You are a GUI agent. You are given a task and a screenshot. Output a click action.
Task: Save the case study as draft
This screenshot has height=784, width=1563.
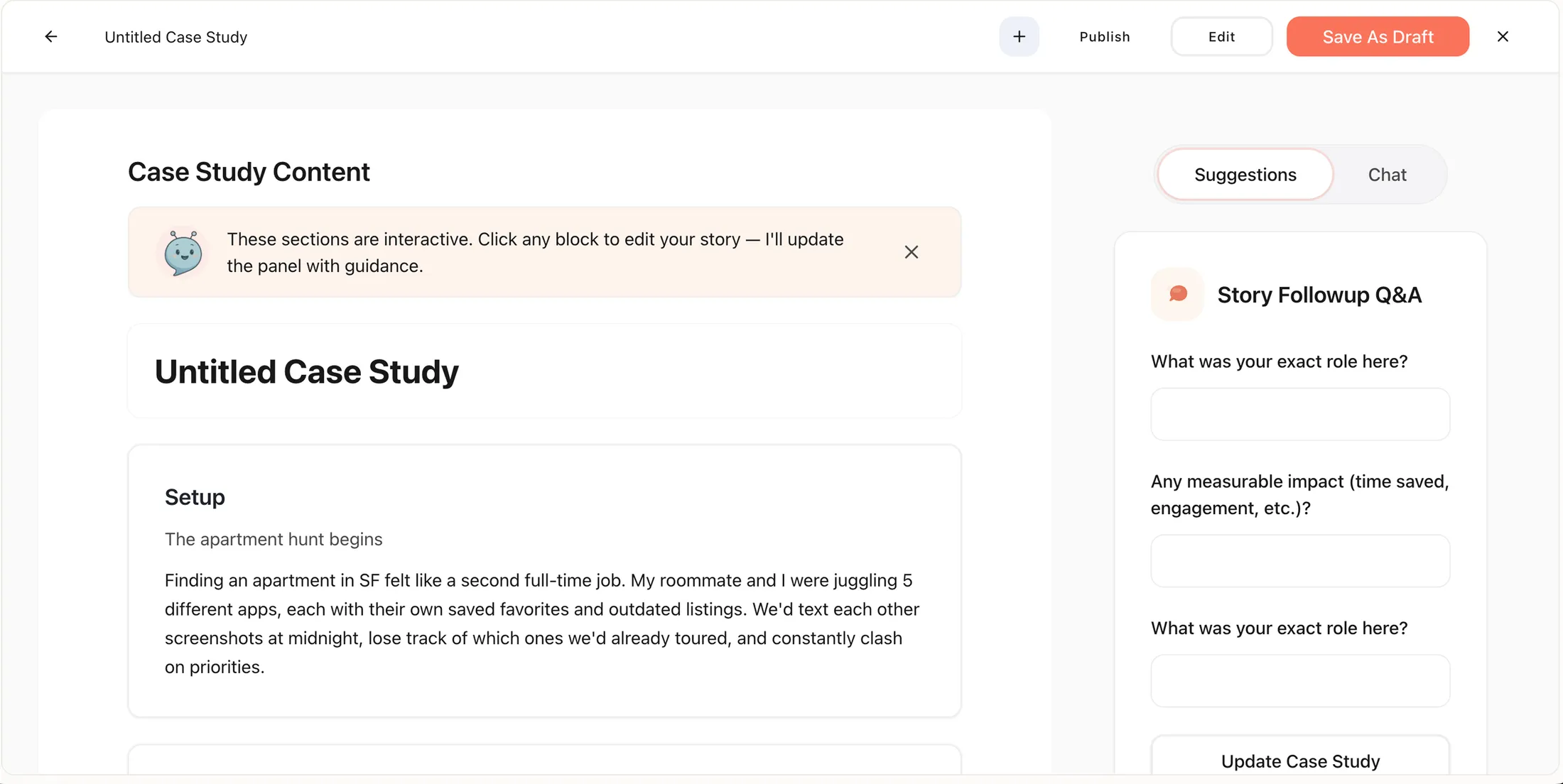(x=1378, y=36)
